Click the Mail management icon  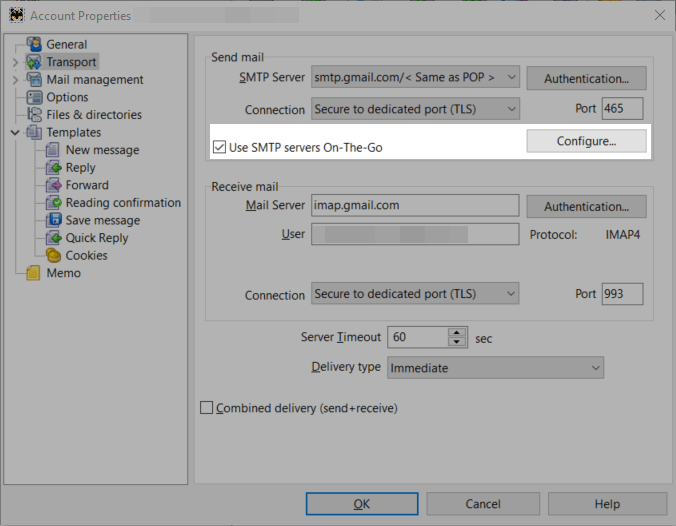tap(34, 79)
